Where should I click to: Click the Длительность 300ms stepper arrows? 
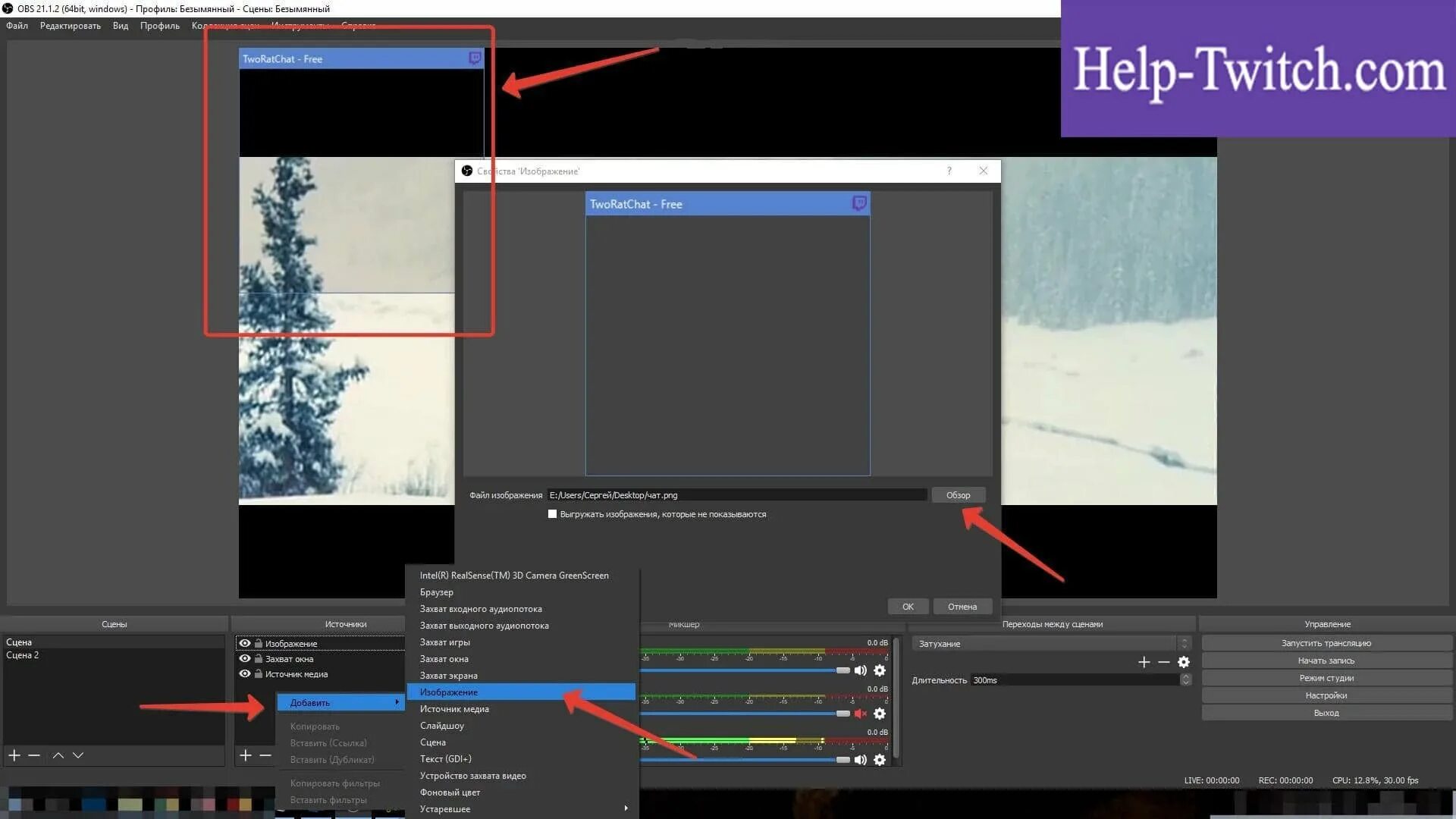click(x=1185, y=680)
